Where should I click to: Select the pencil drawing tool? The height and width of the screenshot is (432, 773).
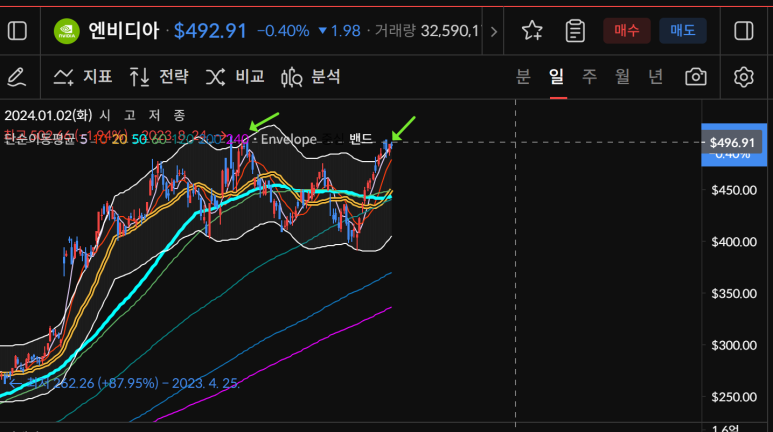(16, 77)
